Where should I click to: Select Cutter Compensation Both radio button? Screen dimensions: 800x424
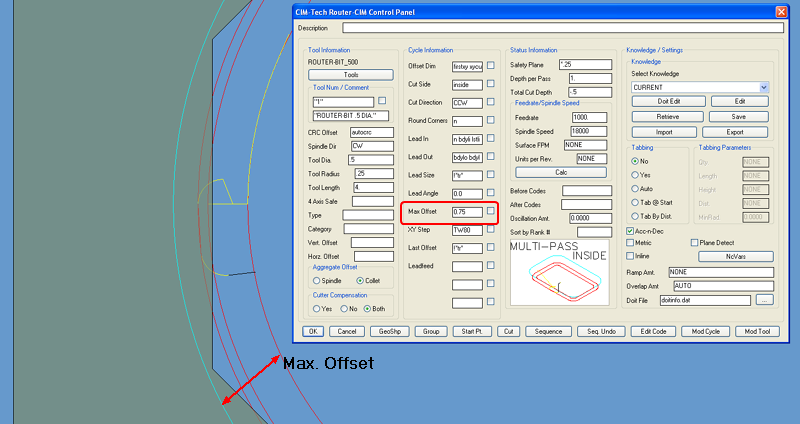click(x=367, y=309)
